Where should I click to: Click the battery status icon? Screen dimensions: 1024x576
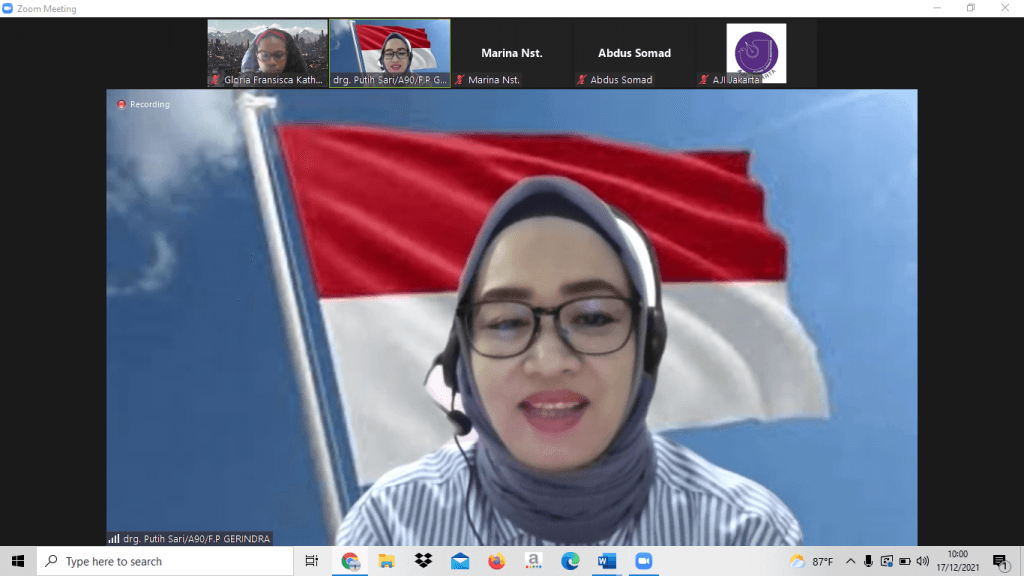[904, 561]
